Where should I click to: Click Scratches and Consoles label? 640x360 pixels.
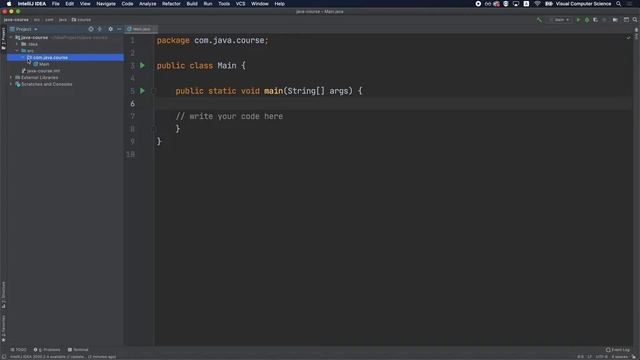click(47, 84)
